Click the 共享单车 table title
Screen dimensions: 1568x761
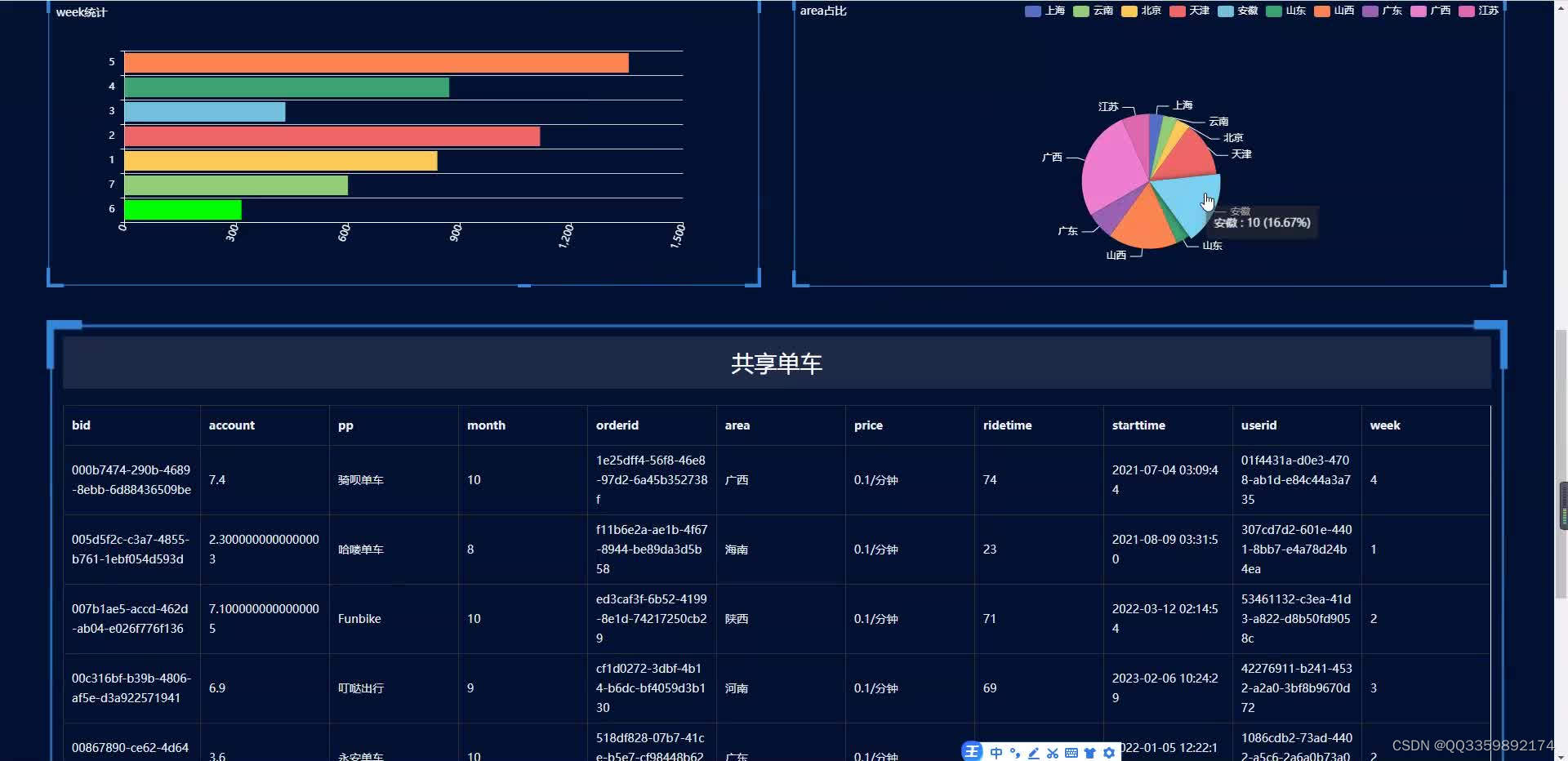click(x=777, y=363)
